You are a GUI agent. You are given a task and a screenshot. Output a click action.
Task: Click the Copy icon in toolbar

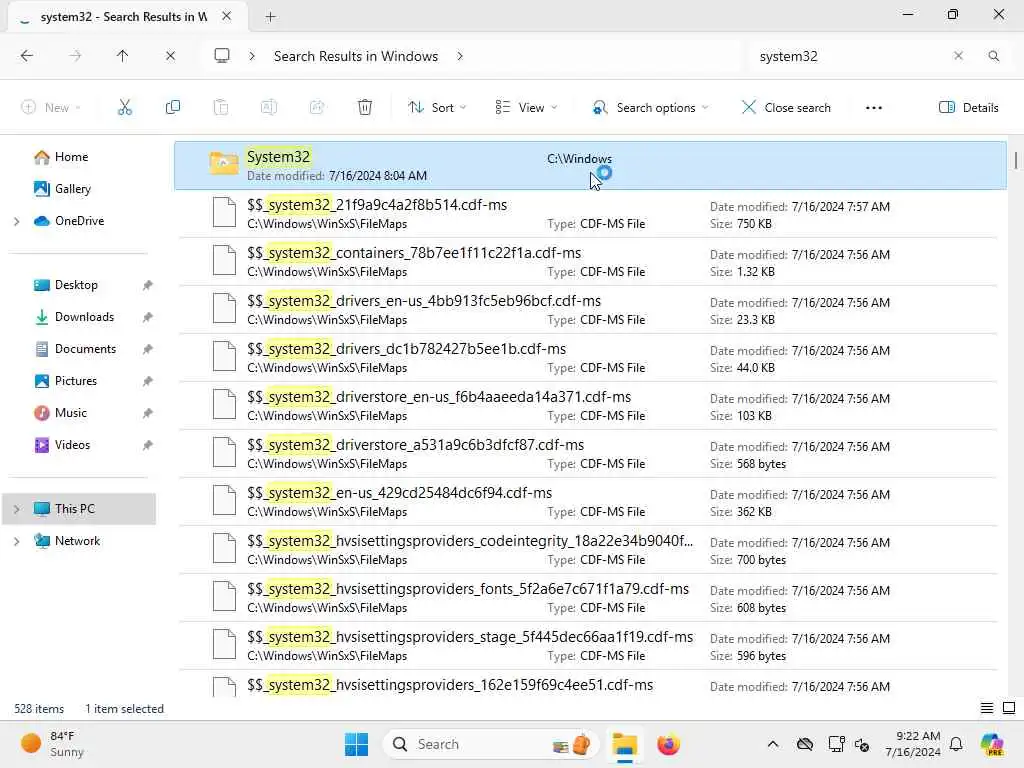coord(172,107)
